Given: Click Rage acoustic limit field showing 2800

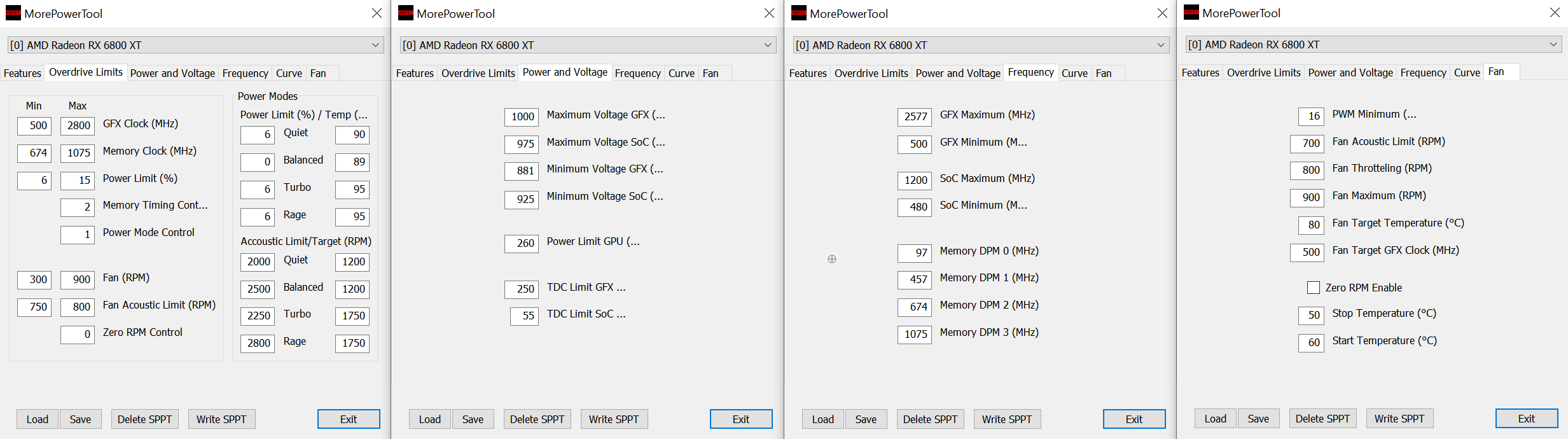Looking at the screenshot, I should click(x=258, y=344).
